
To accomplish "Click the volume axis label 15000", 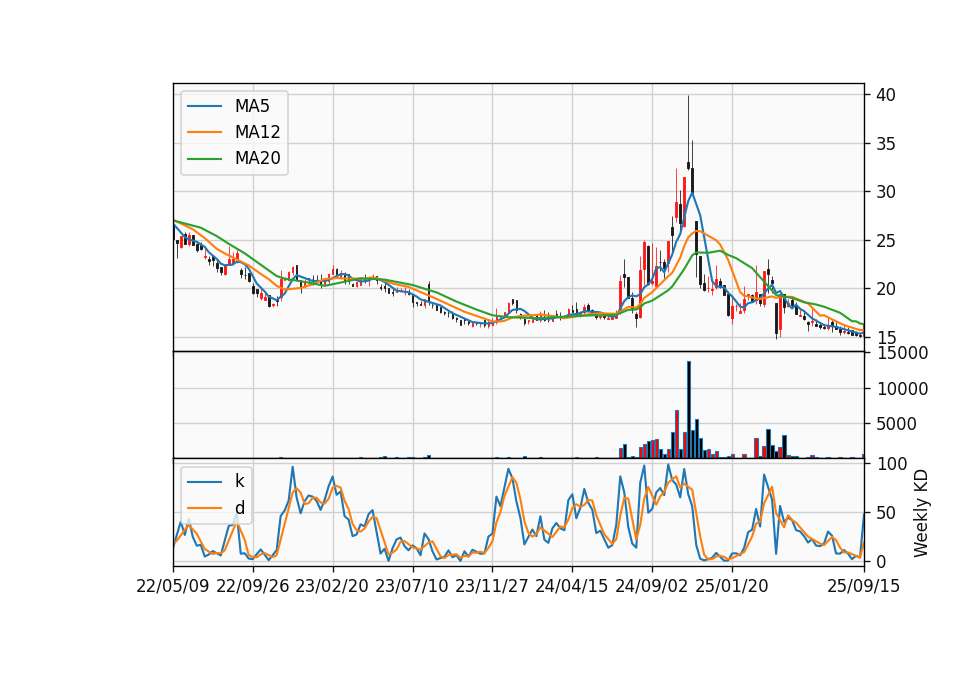I will (903, 353).
